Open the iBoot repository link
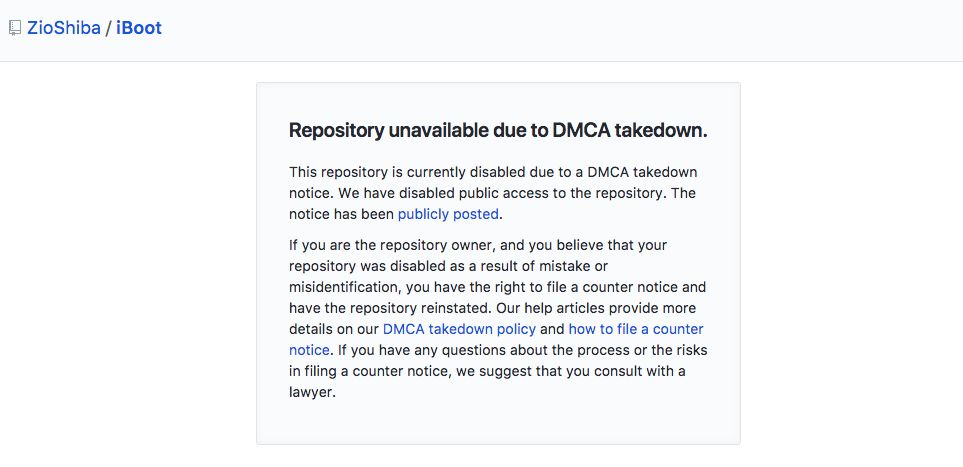This screenshot has height=467, width=963. [x=139, y=28]
